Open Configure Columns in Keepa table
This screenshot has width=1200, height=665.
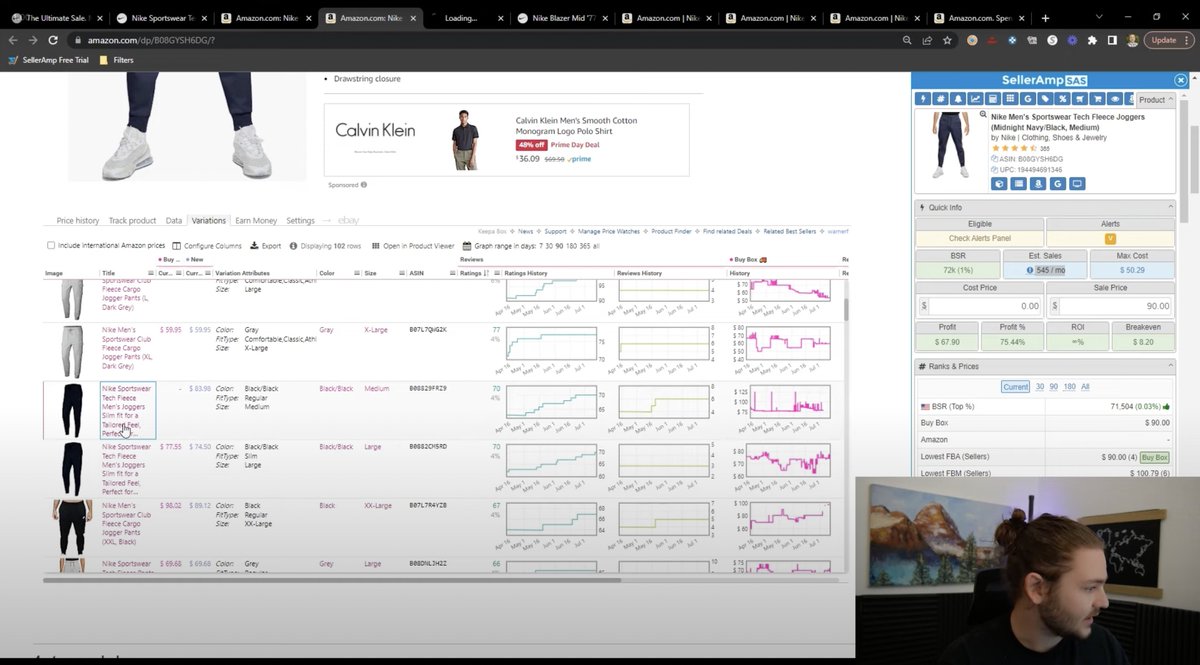(x=208, y=246)
